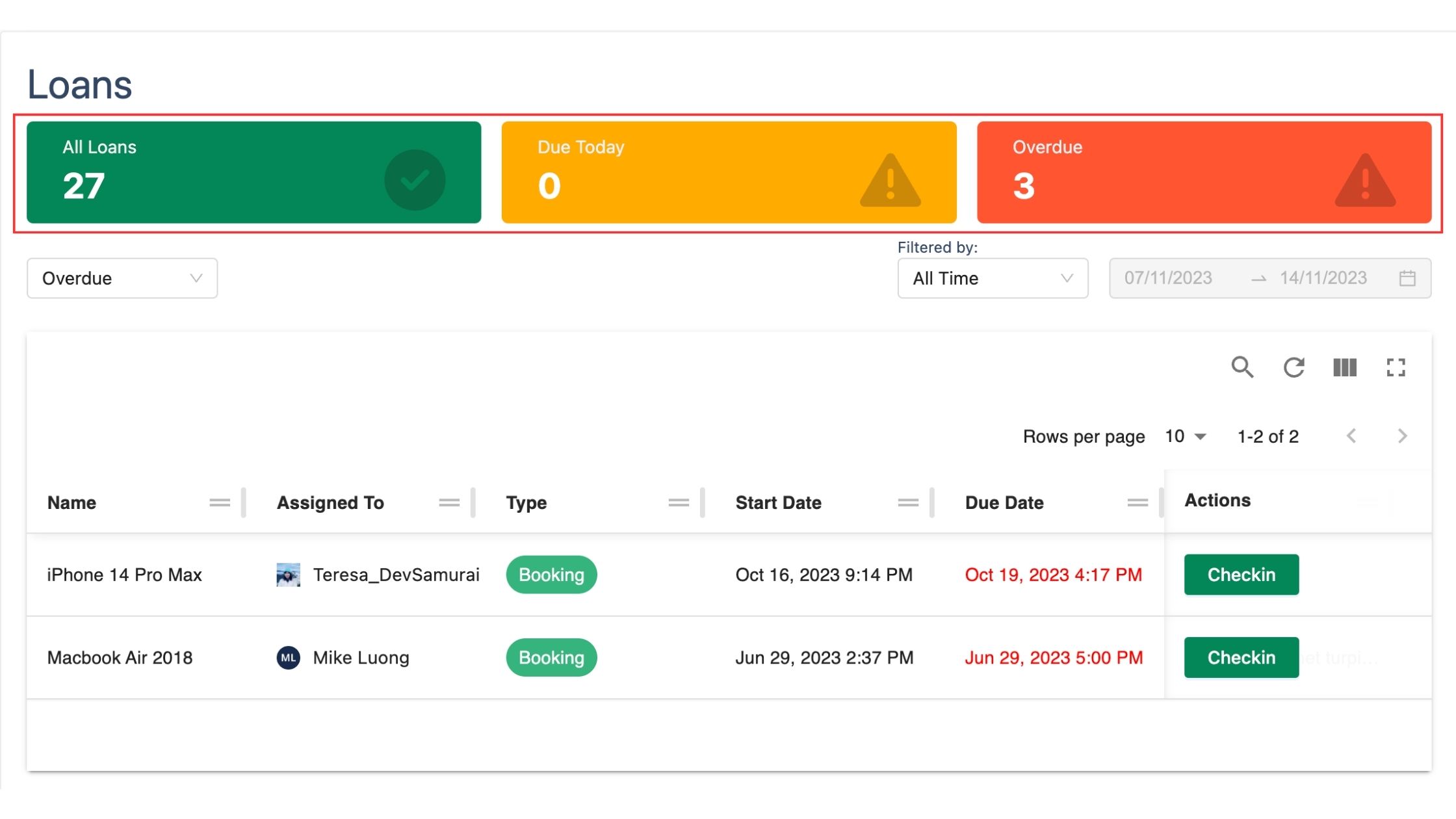This screenshot has width=1456, height=819.
Task: Click the calendar icon in date range
Action: pyautogui.click(x=1407, y=278)
